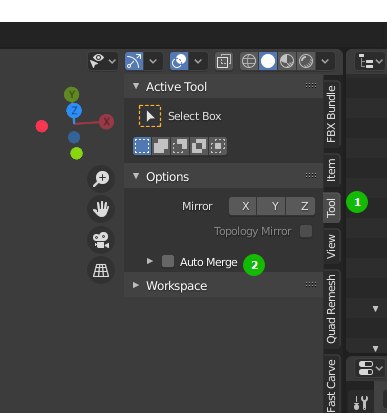Choose the Subtract selection mode
The image size is (387, 413).
[x=180, y=146]
